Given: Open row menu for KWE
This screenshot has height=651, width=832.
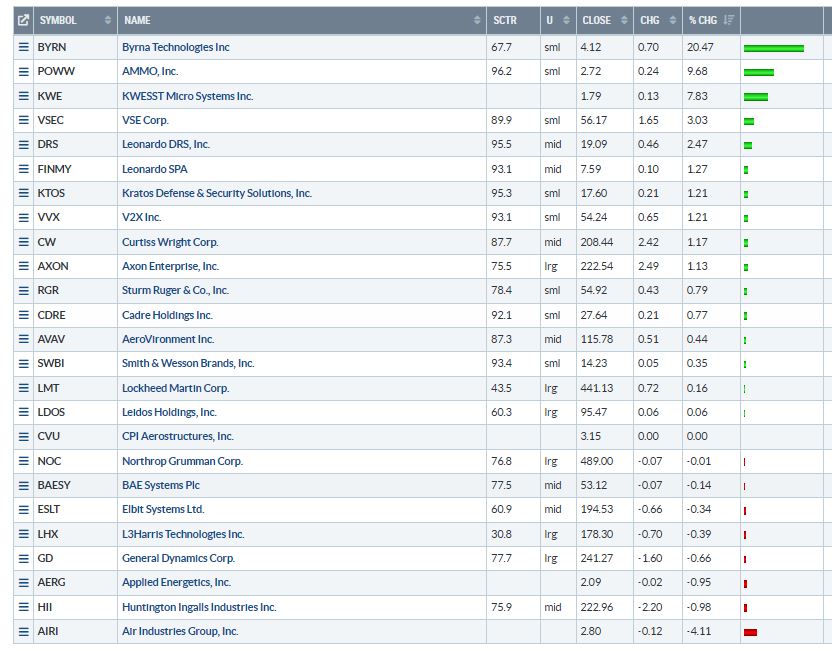Looking at the screenshot, I should 23,96.
